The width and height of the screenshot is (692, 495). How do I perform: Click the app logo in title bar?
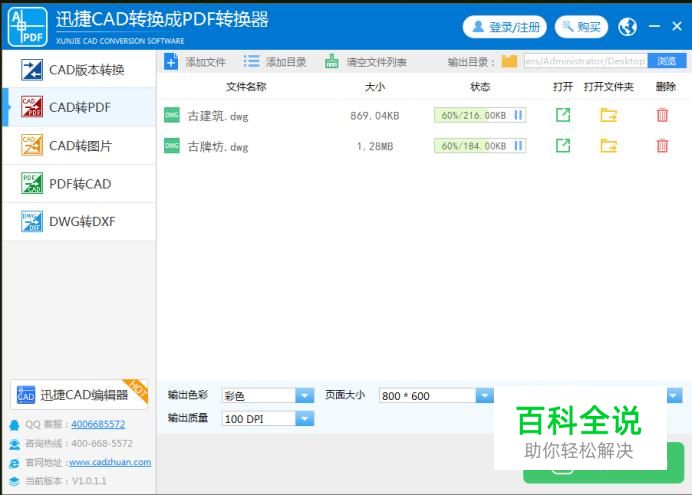27,26
